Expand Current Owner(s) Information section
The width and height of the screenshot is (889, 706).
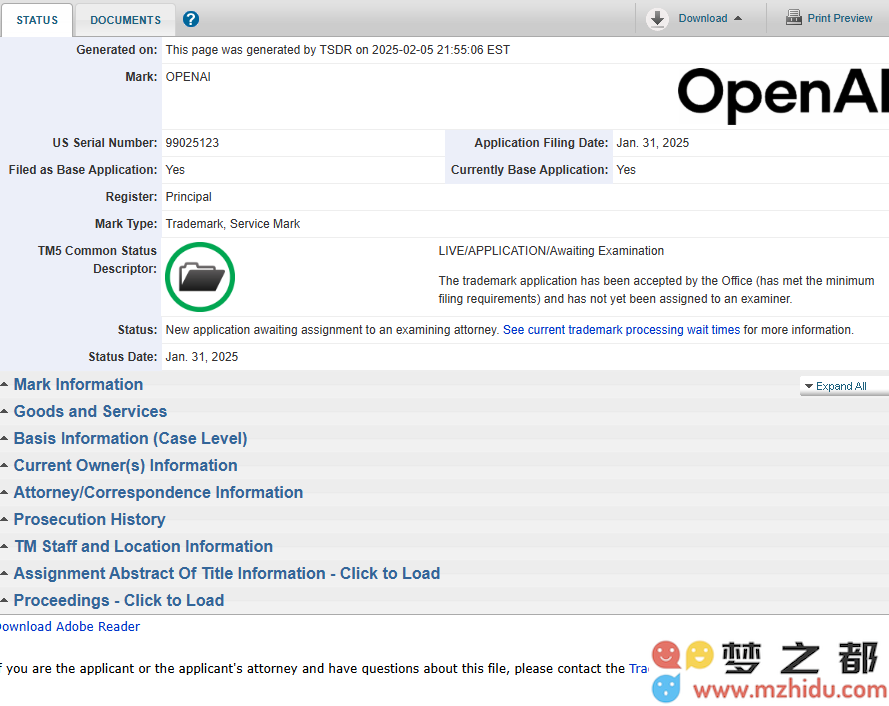click(x=125, y=466)
